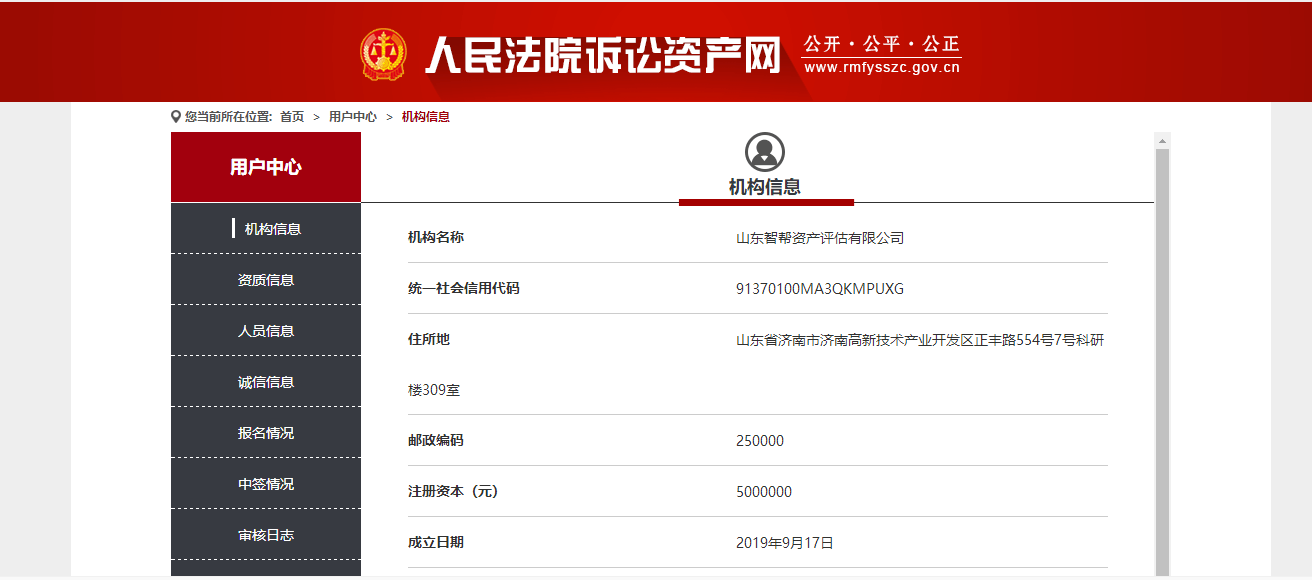Click the organization name 山东智帮资产评估有限公司
Viewport: 1312px width, 580px height.
(x=820, y=238)
